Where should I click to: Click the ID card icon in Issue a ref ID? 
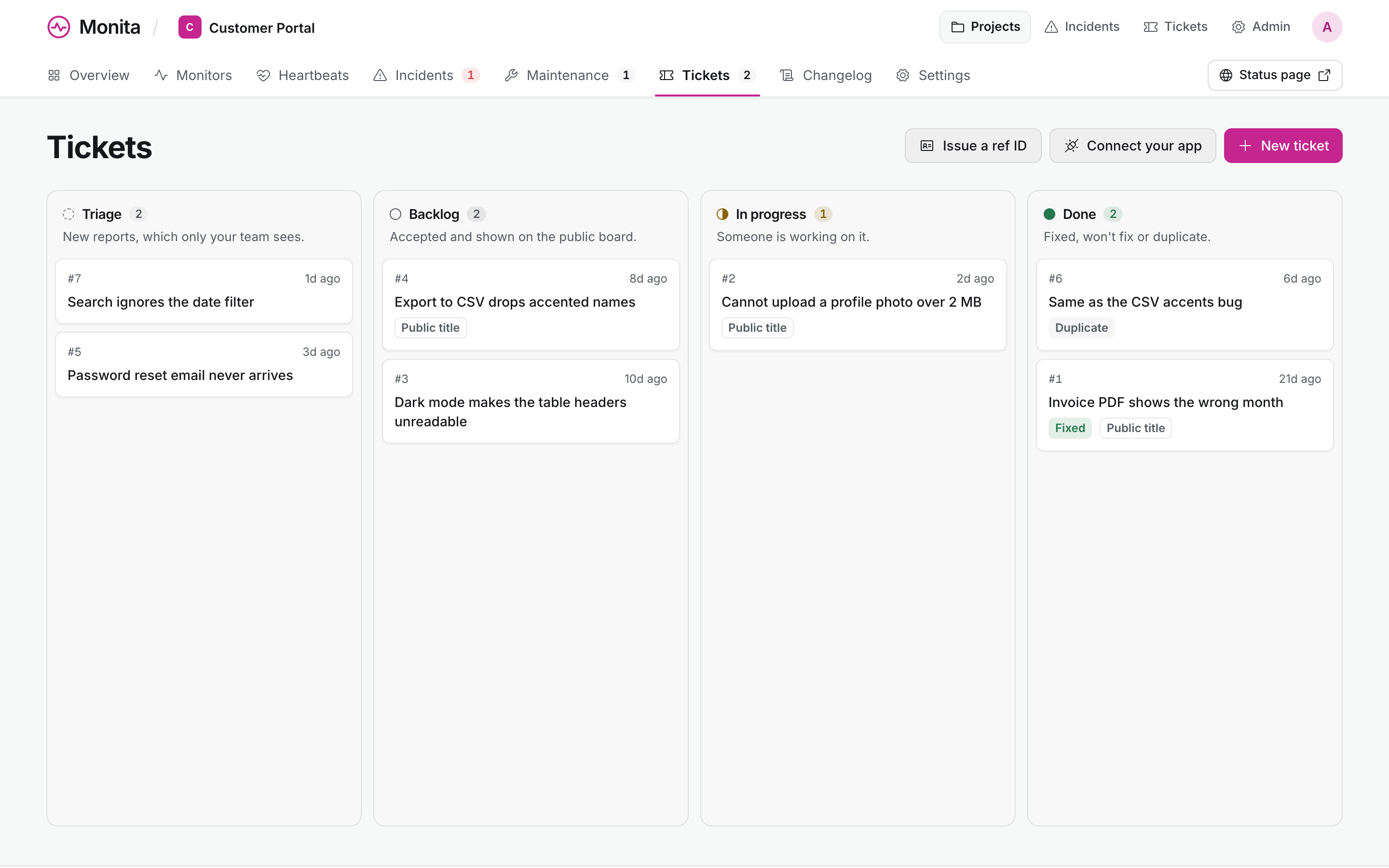click(927, 146)
